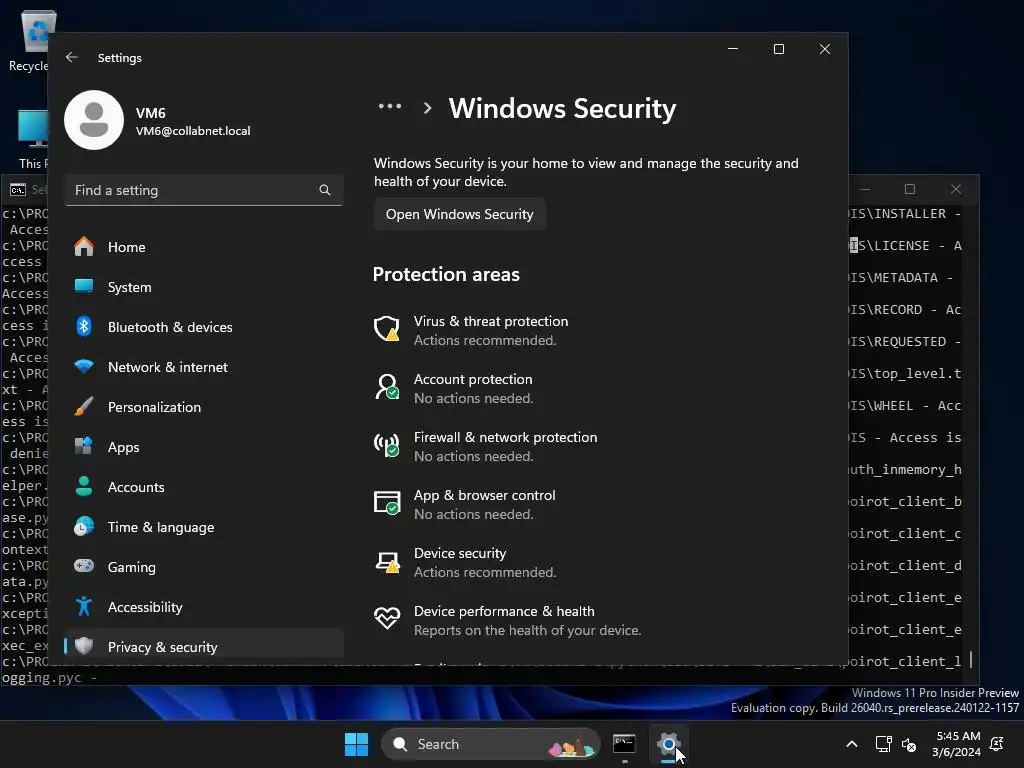
Task: Open This PC desktop icon
Action: pyautogui.click(x=31, y=138)
